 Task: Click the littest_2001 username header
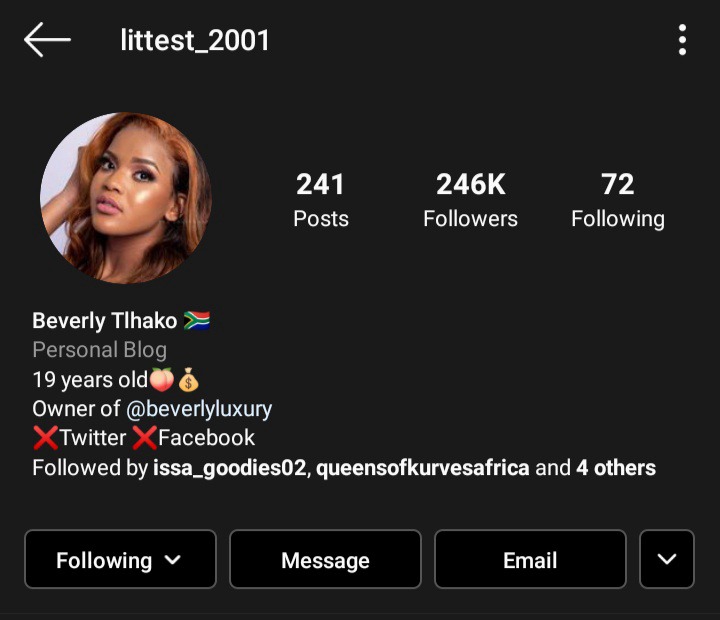195,40
